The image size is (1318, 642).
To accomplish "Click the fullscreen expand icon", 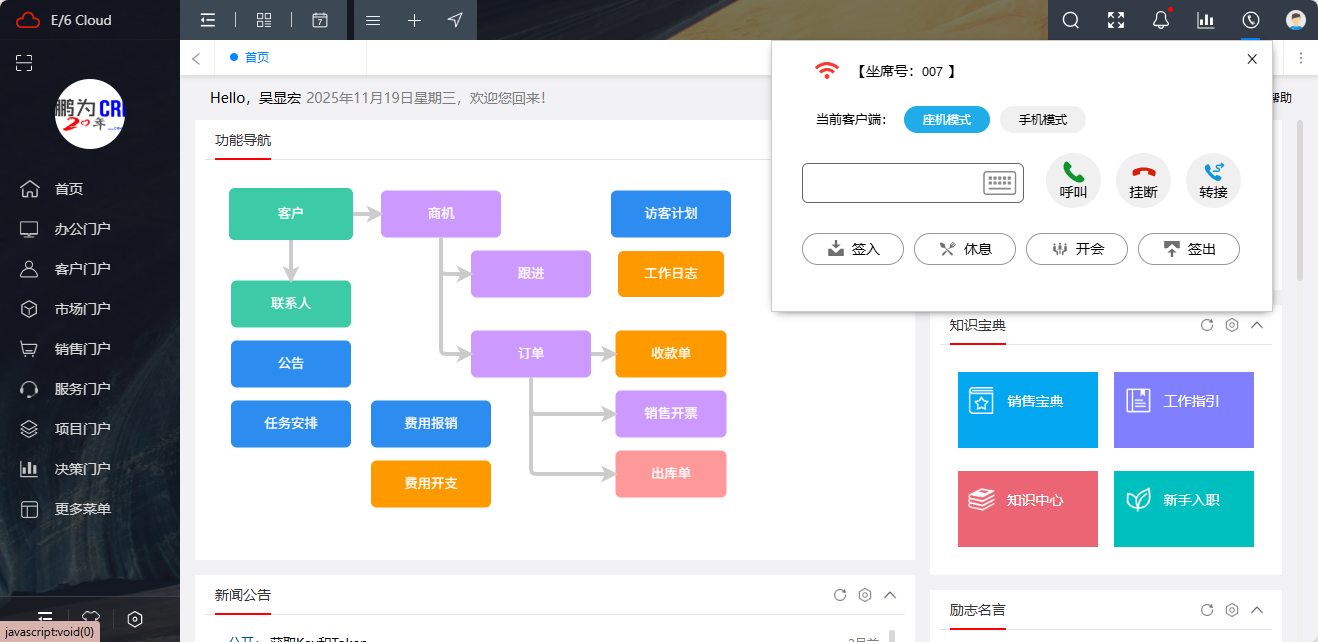I will 1115,19.
